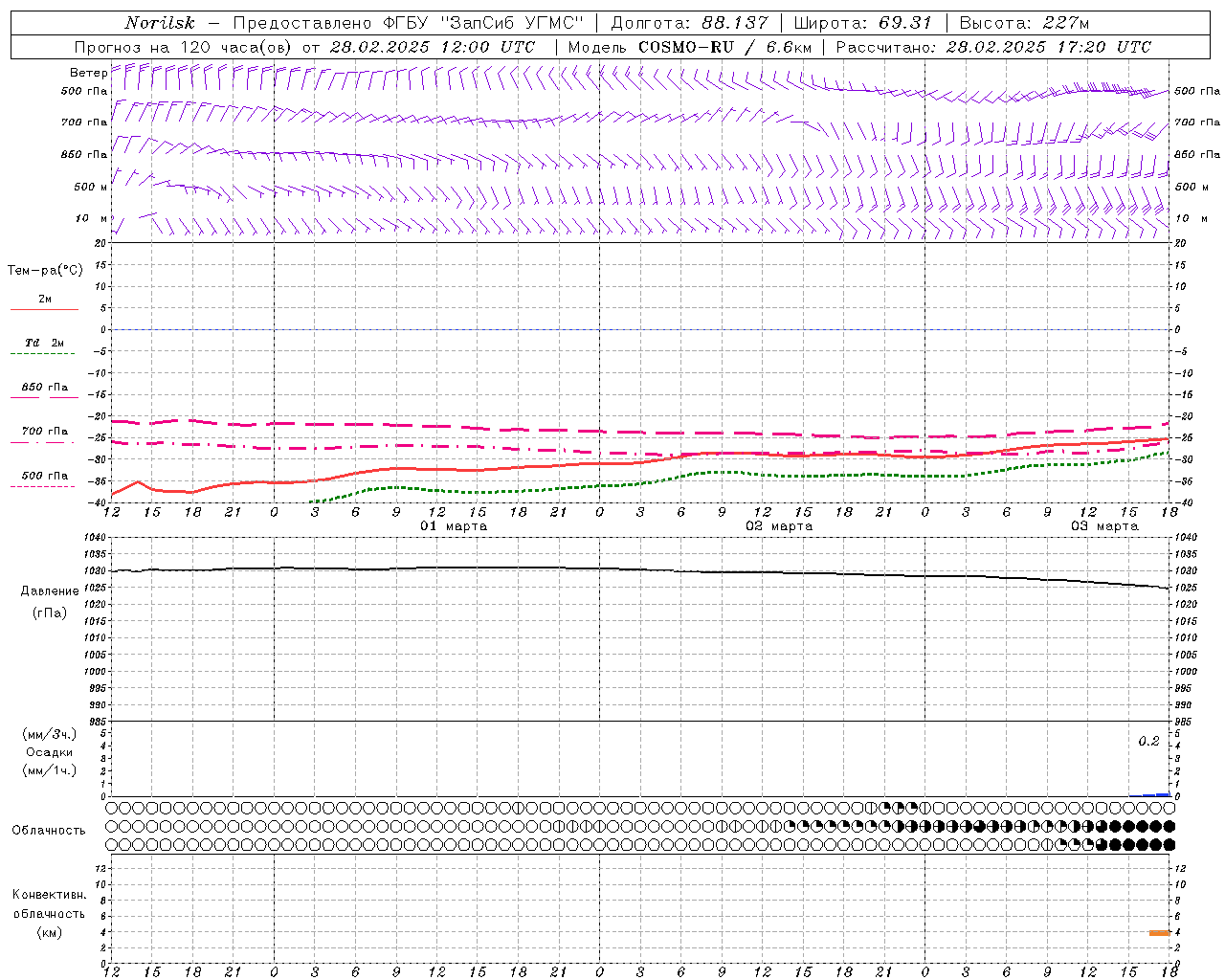Click the '03 марта' date label
Image resolution: width=1225 pixels, height=980 pixels.
coord(1104,526)
